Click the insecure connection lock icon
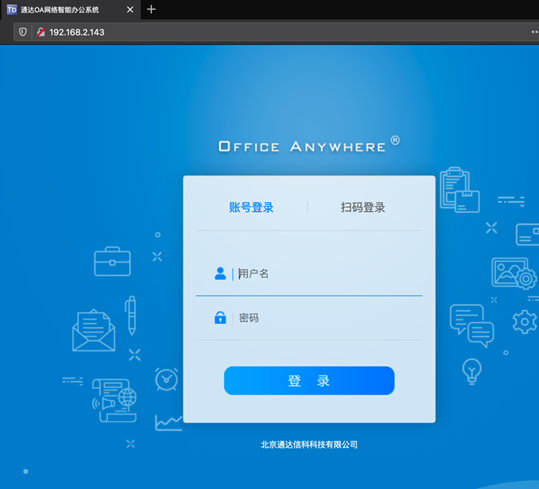 [41, 32]
